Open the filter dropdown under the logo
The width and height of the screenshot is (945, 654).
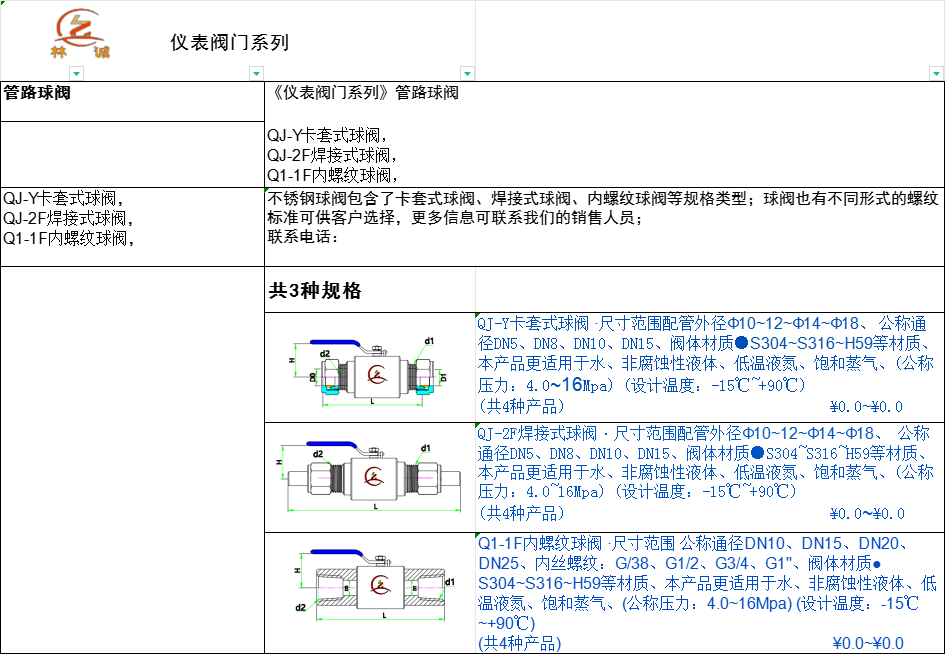pyautogui.click(x=76, y=73)
